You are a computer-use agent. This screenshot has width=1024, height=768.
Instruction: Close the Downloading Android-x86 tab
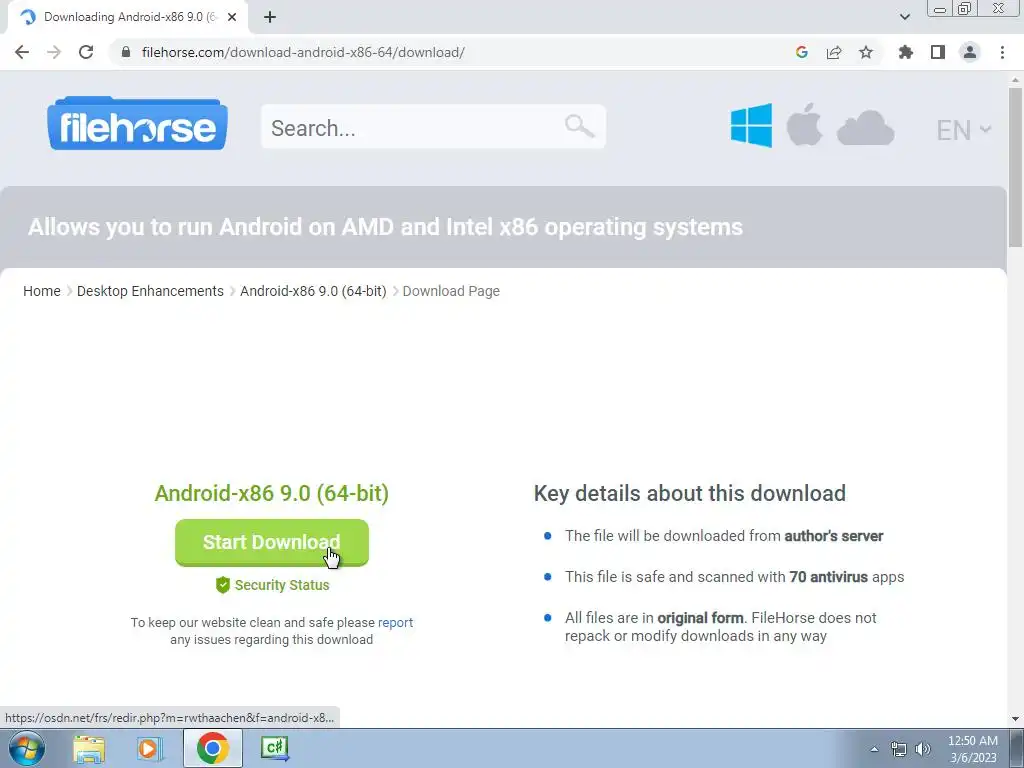tap(232, 18)
